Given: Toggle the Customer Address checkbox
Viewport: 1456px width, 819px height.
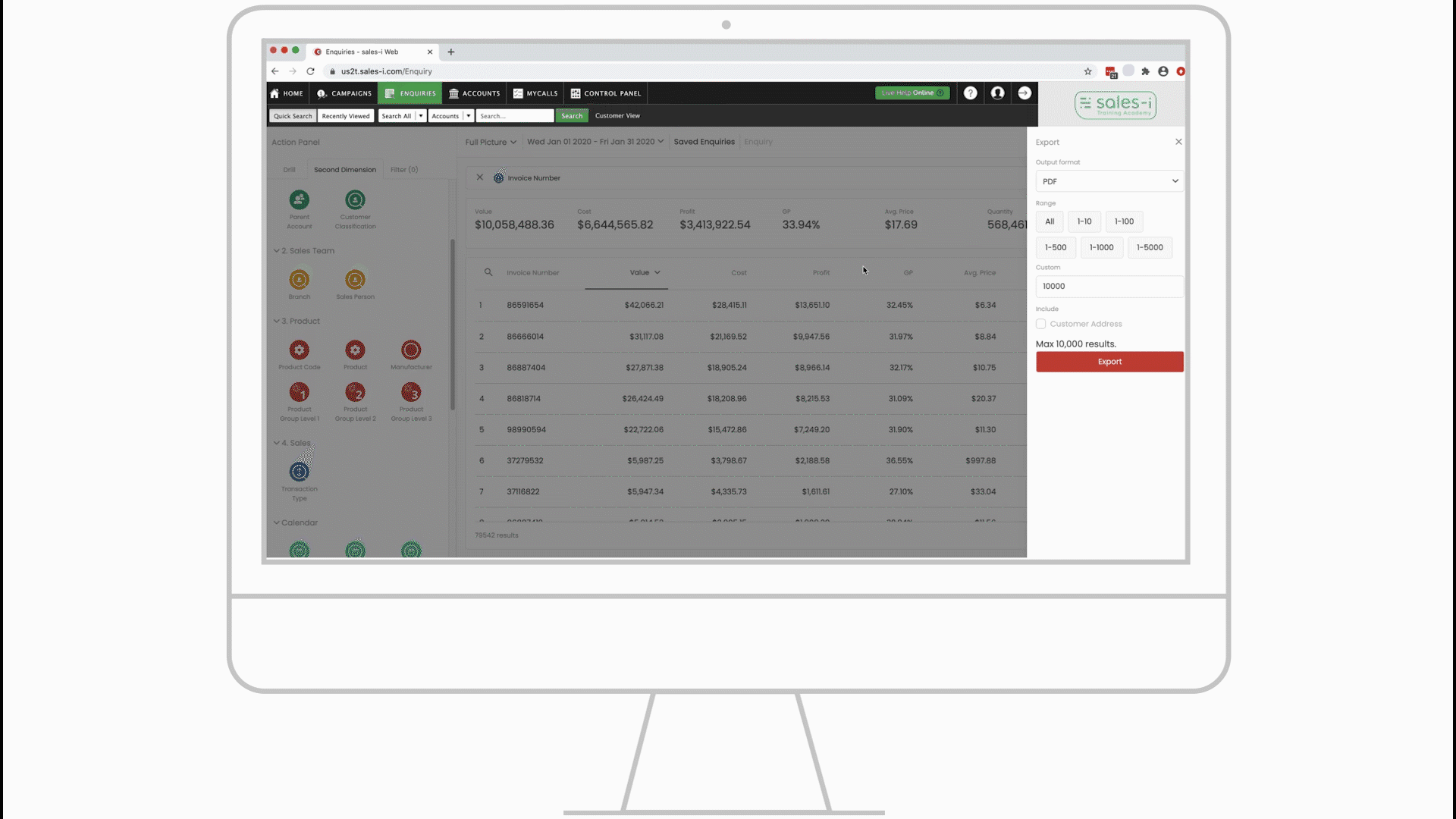Looking at the screenshot, I should [x=1041, y=323].
